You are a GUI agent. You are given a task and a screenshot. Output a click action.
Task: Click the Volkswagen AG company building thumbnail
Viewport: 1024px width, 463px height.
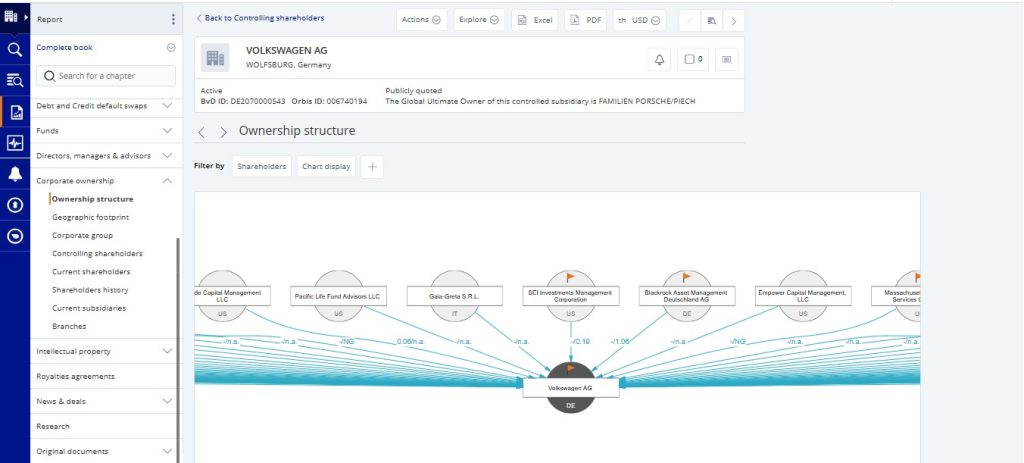click(215, 57)
